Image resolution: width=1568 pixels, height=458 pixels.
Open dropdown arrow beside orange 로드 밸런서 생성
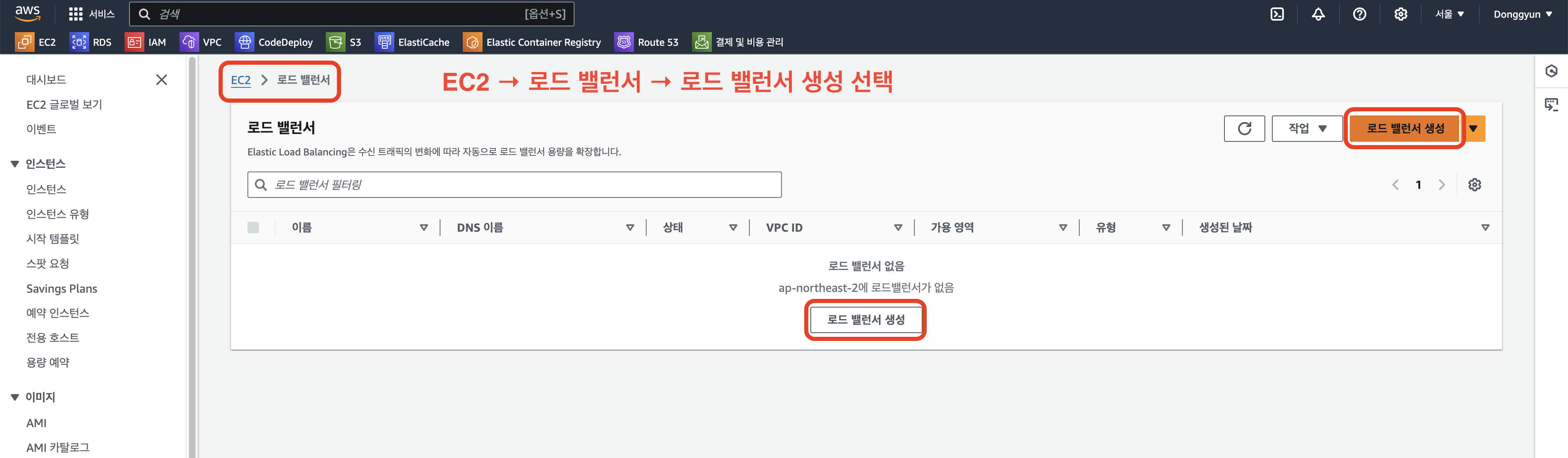[1473, 128]
